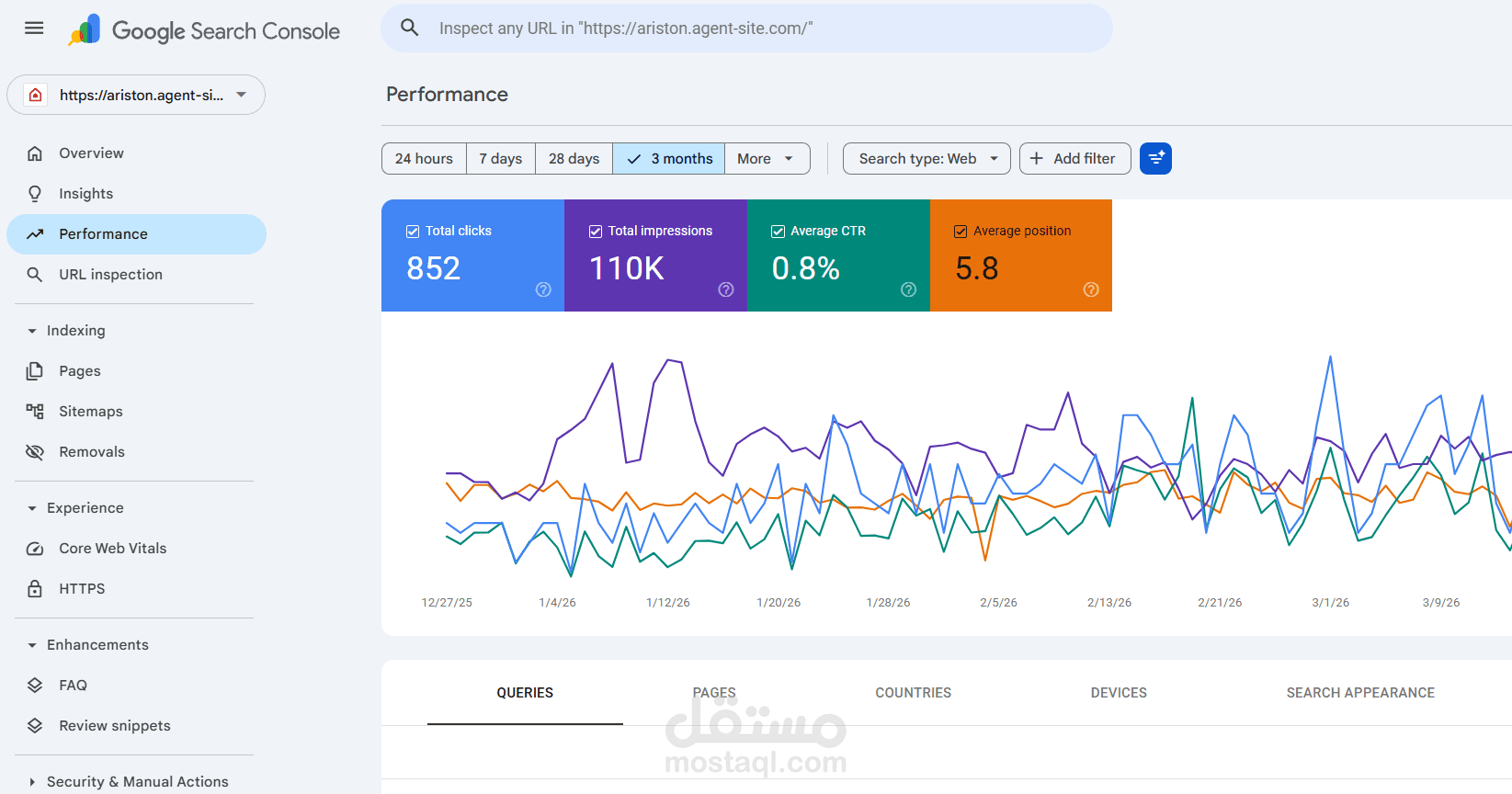The width and height of the screenshot is (1512, 794).
Task: Click the ariston site property favicon
Action: pyautogui.click(x=36, y=95)
